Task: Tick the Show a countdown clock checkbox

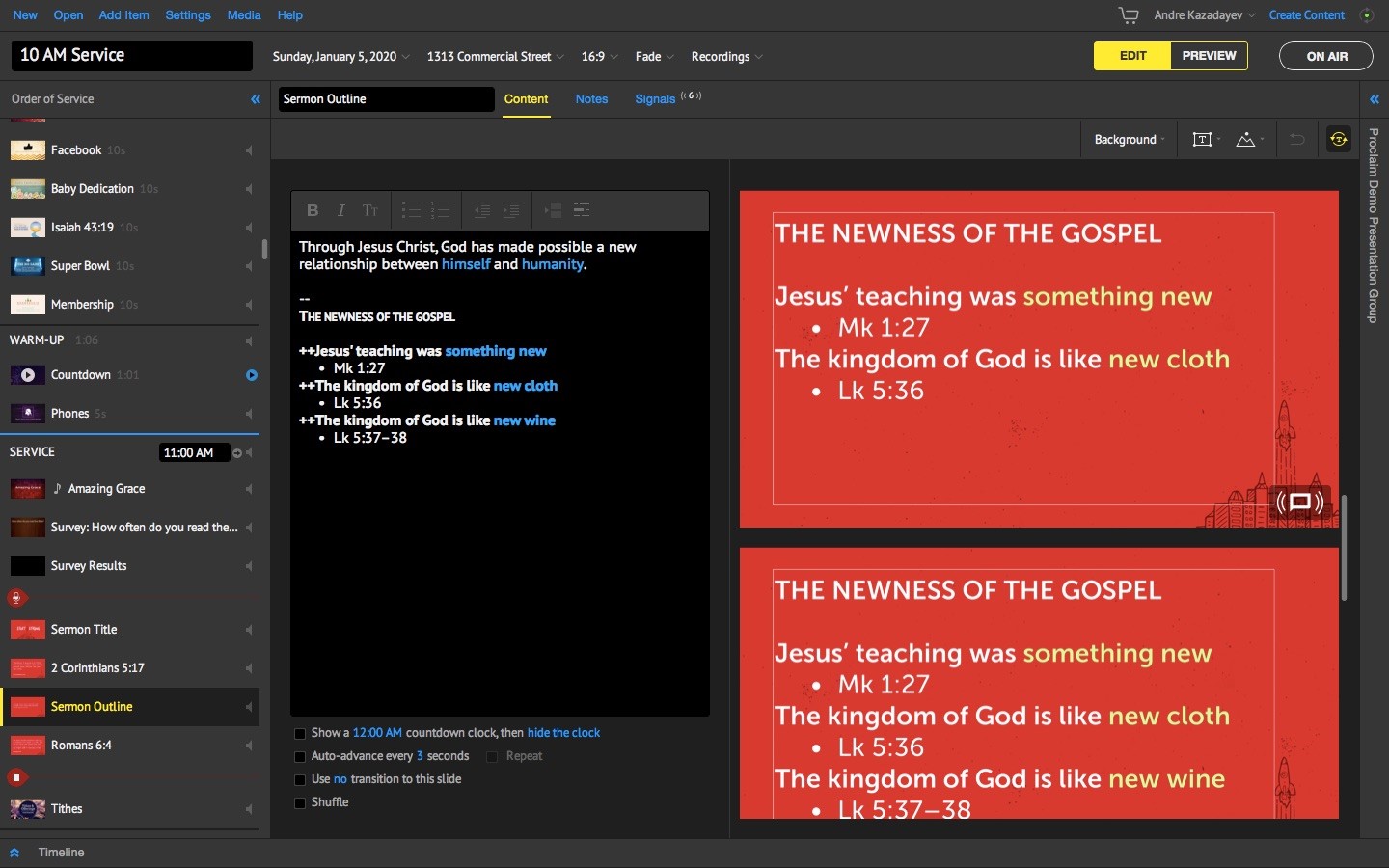Action: (300, 733)
